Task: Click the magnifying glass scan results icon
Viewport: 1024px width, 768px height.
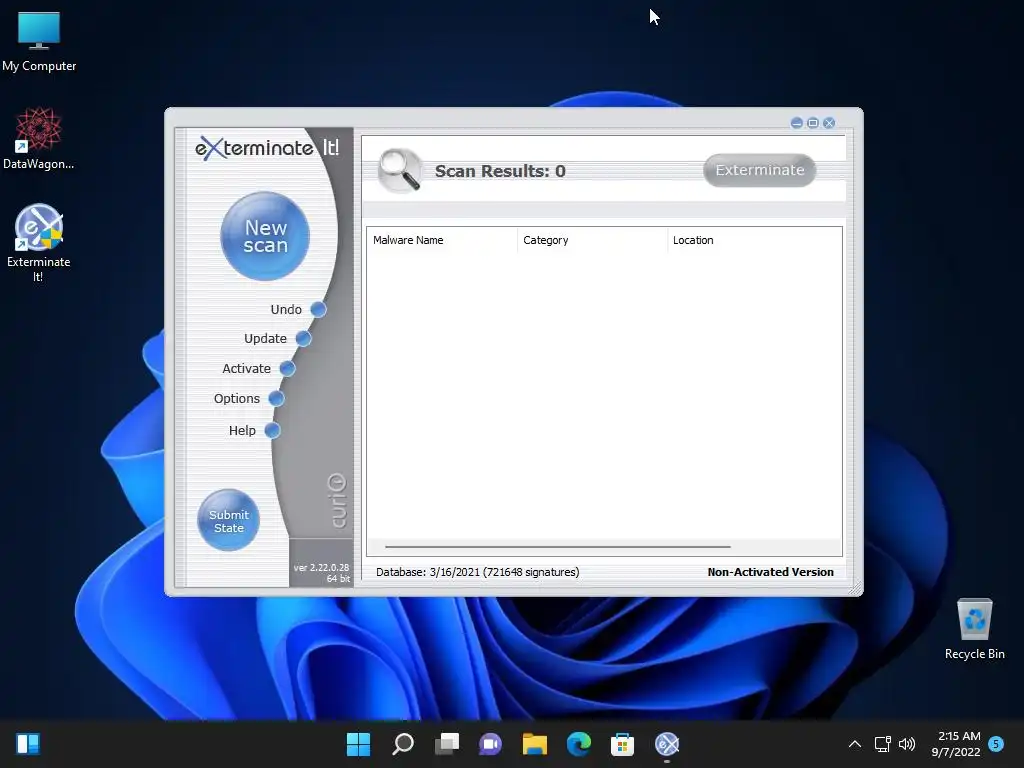Action: point(400,170)
